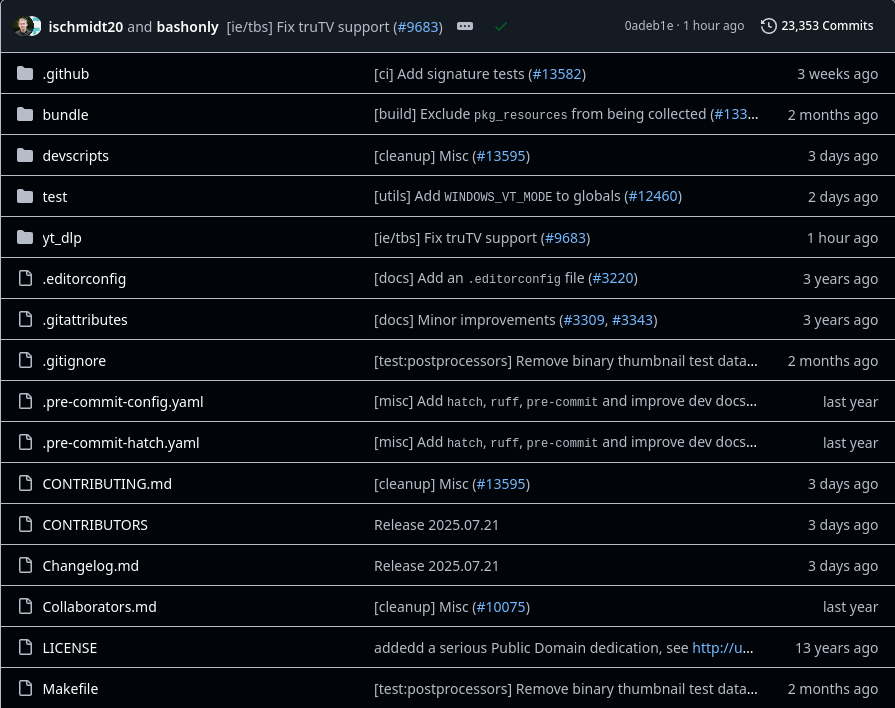The image size is (895, 708).
Task: Open Makefile 'Remove binary thumbnail test data' commit
Action: coord(566,689)
